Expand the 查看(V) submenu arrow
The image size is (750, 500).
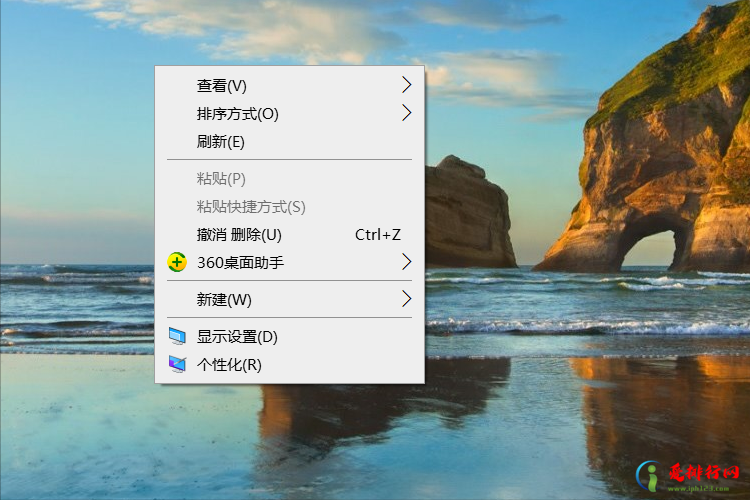[x=406, y=85]
